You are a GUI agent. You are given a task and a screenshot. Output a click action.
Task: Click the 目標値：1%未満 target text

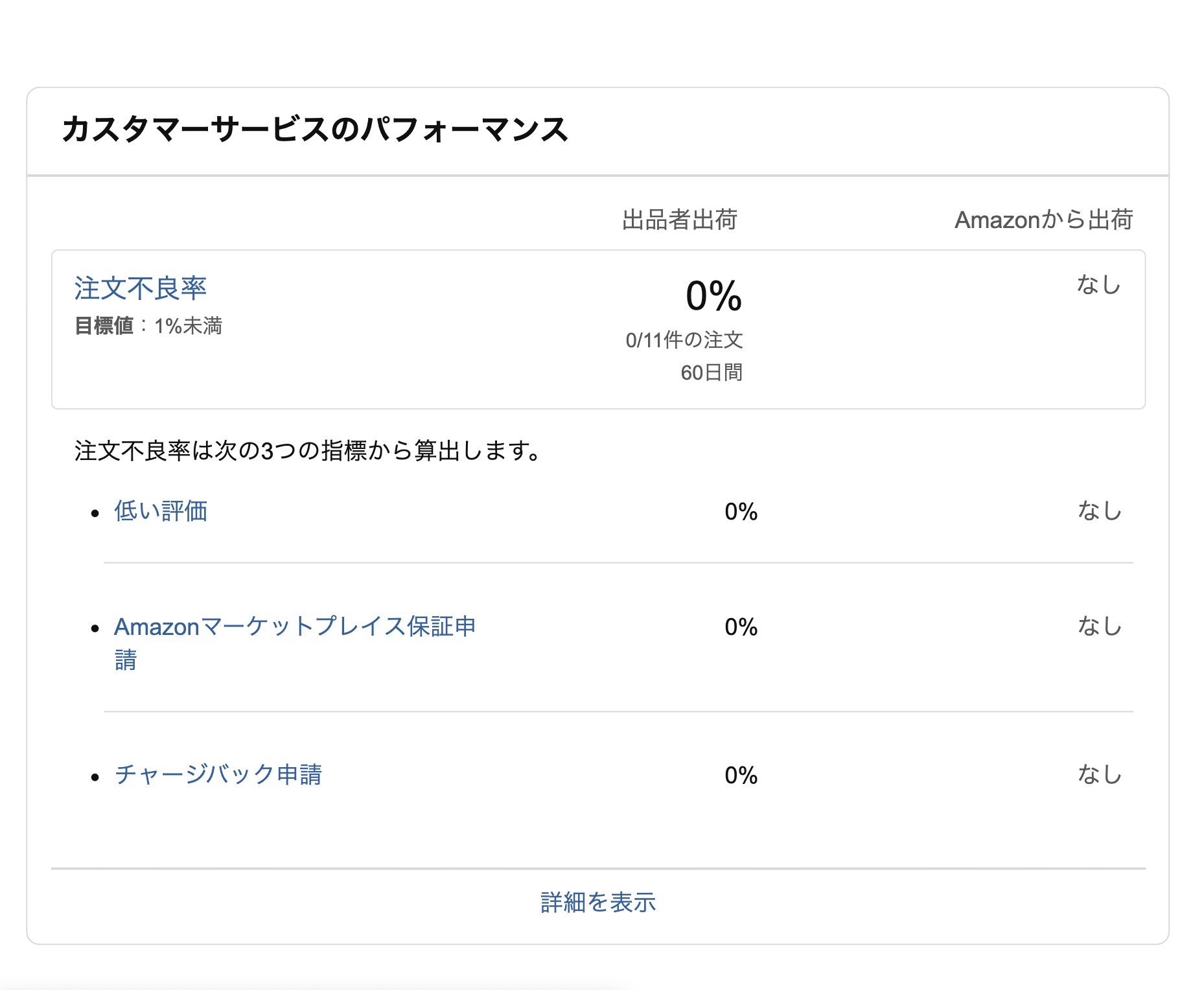click(x=148, y=325)
